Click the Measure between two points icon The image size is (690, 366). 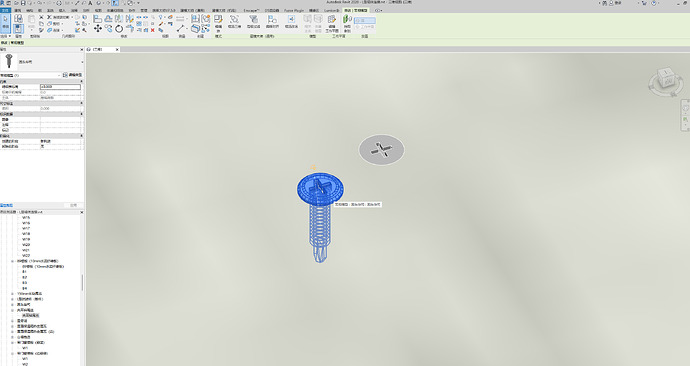[180, 29]
